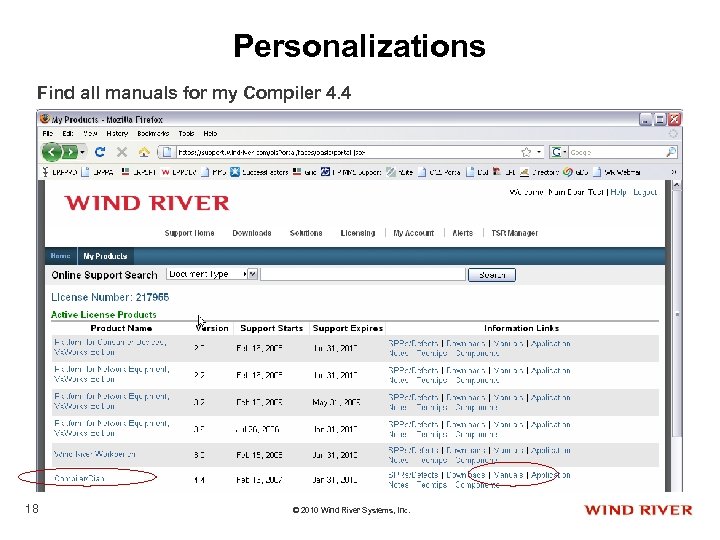Viewport: 720px width, 540px height.
Task: Open the Help menu
Action: point(210,134)
